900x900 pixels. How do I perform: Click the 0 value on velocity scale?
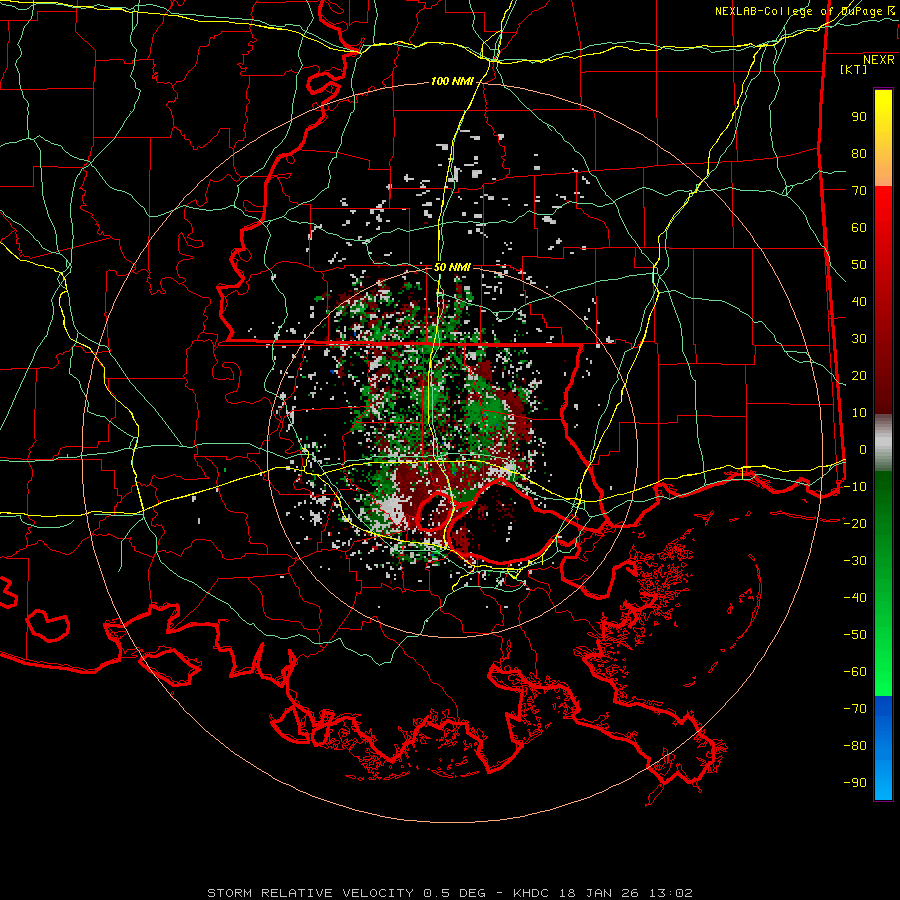863,450
